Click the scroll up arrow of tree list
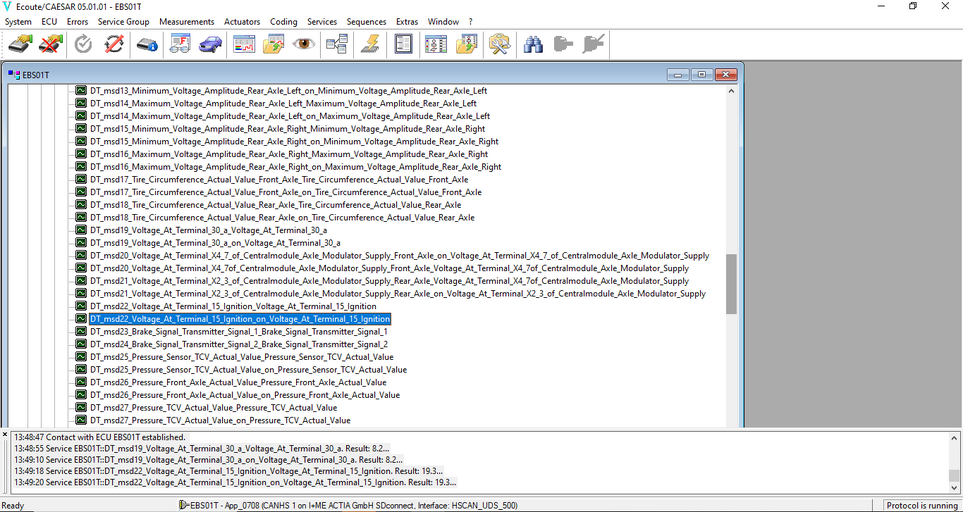The width and height of the screenshot is (963, 512). click(x=731, y=91)
